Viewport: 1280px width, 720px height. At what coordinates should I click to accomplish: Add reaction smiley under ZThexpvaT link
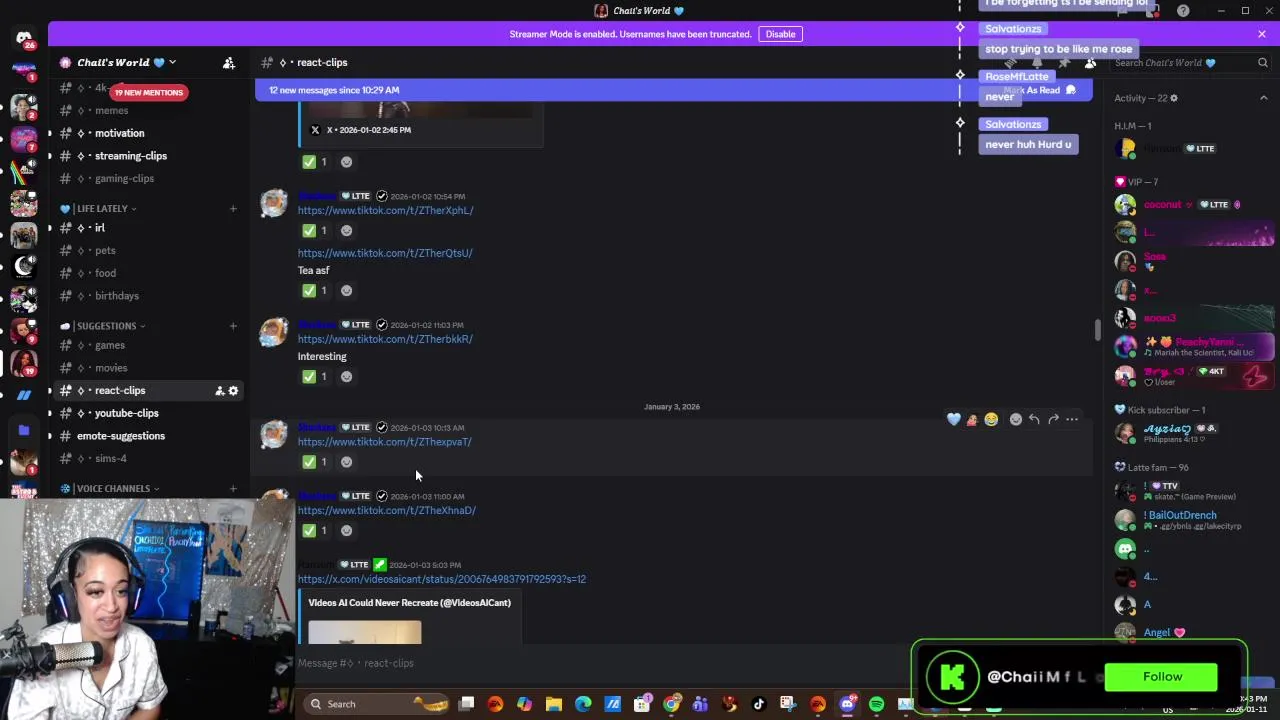pos(346,462)
